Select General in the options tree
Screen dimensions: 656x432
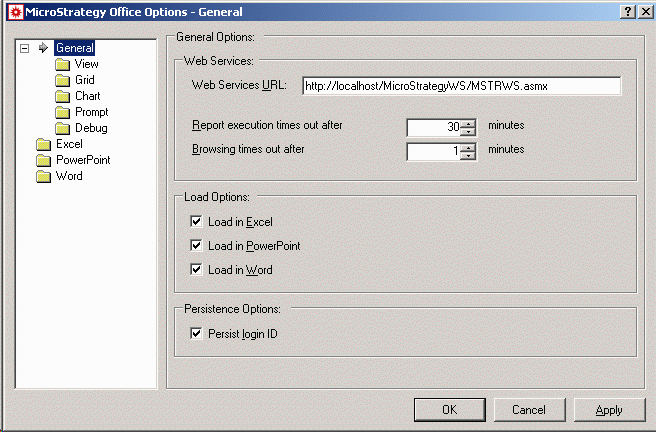[x=74, y=48]
